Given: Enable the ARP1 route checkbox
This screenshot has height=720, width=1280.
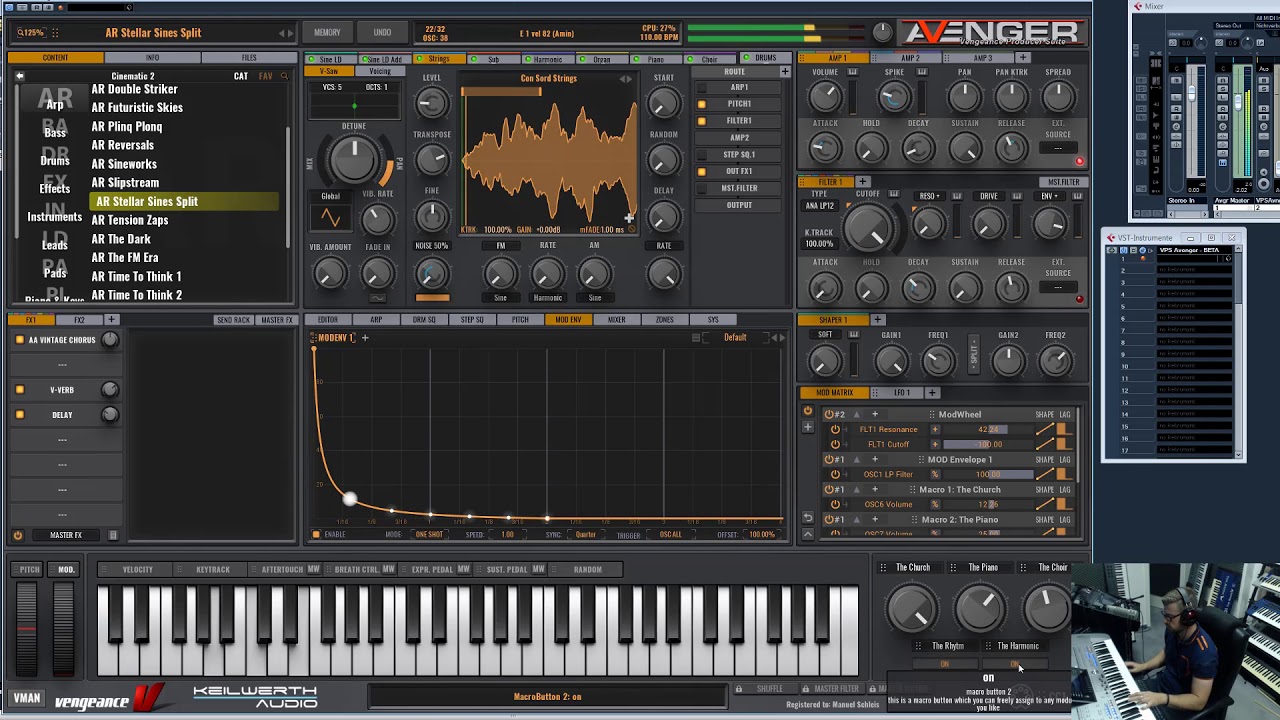Looking at the screenshot, I should [x=702, y=87].
